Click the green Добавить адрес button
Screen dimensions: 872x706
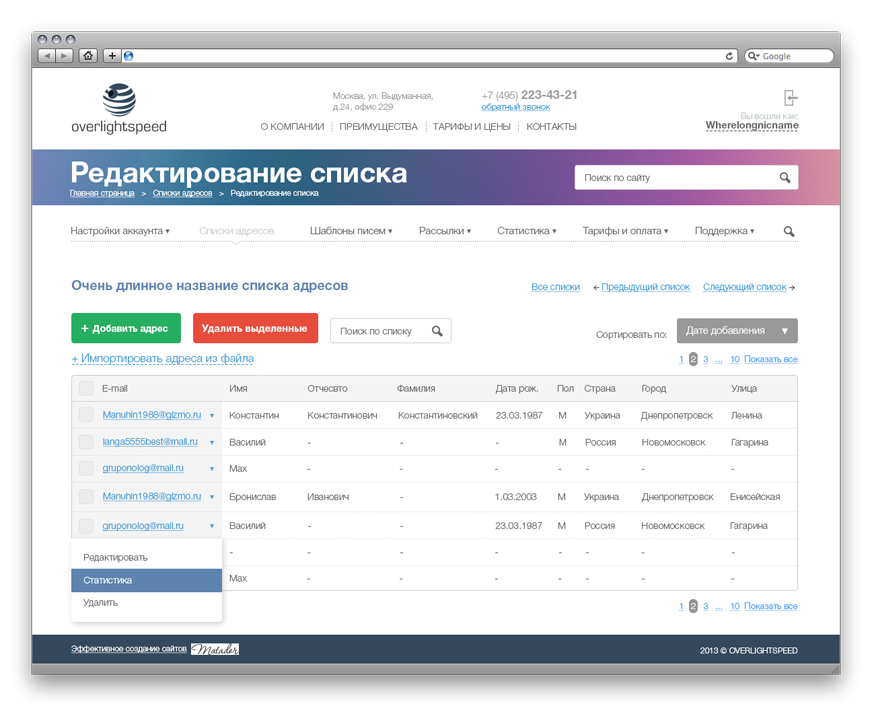tap(126, 328)
